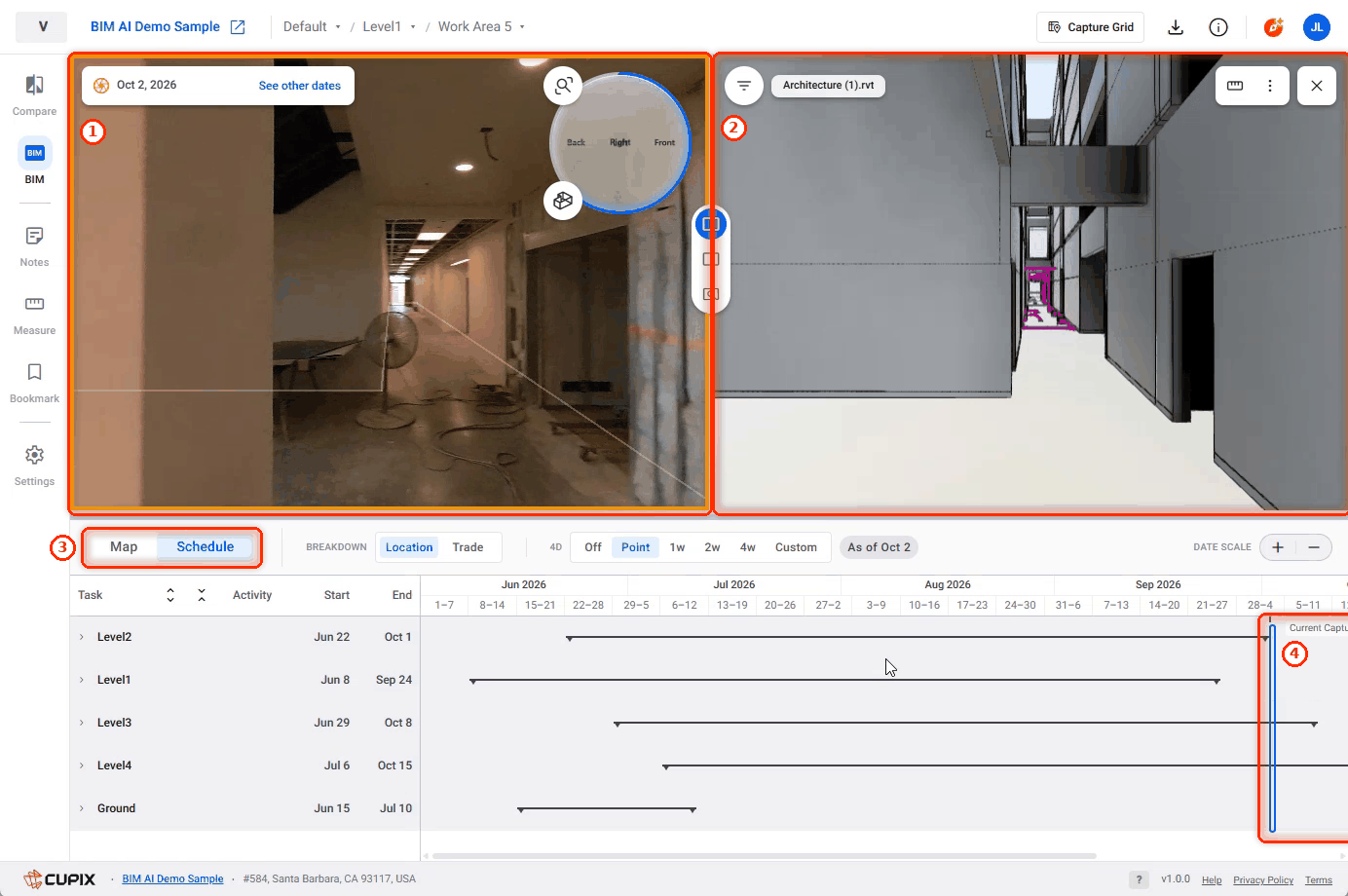This screenshot has width=1348, height=896.
Task: Open the BIM filter icon
Action: (744, 86)
